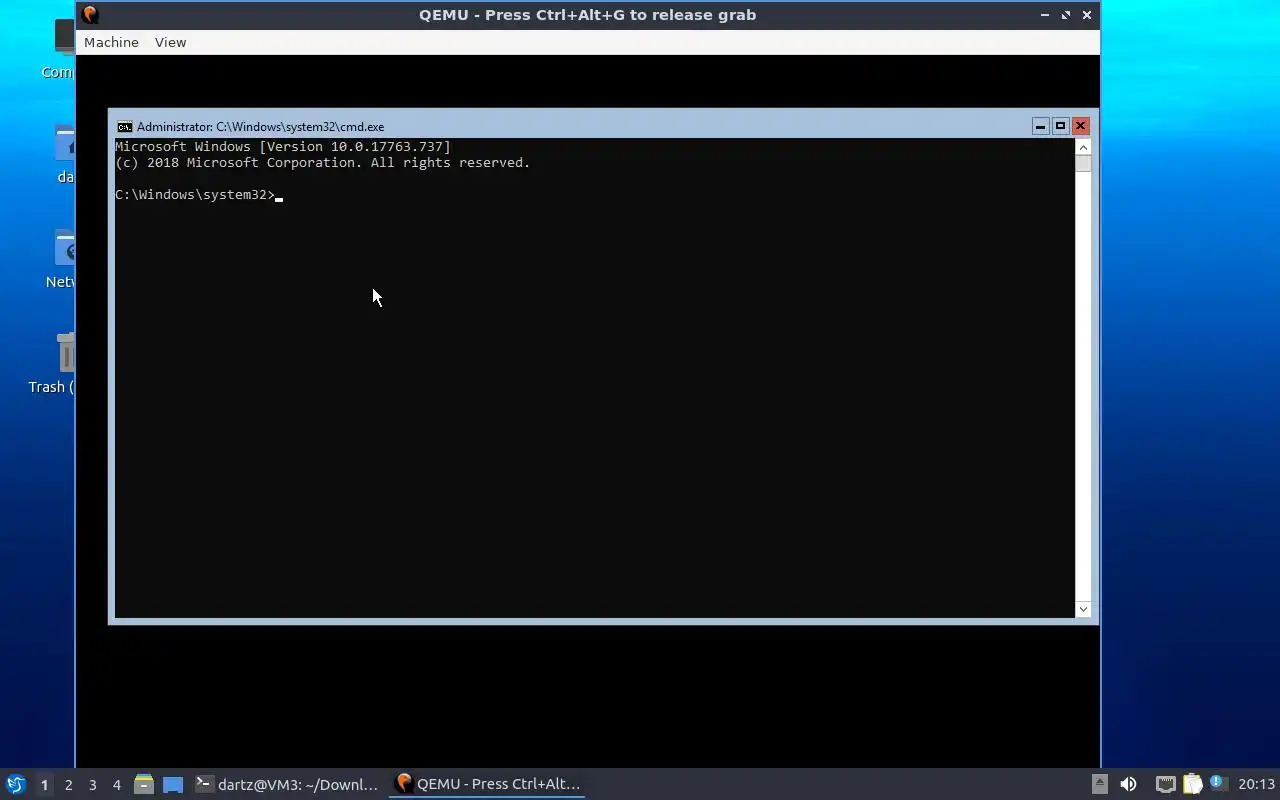Screen dimensions: 1280x800
Task: Switch to workspace 4
Action: [x=116, y=785]
